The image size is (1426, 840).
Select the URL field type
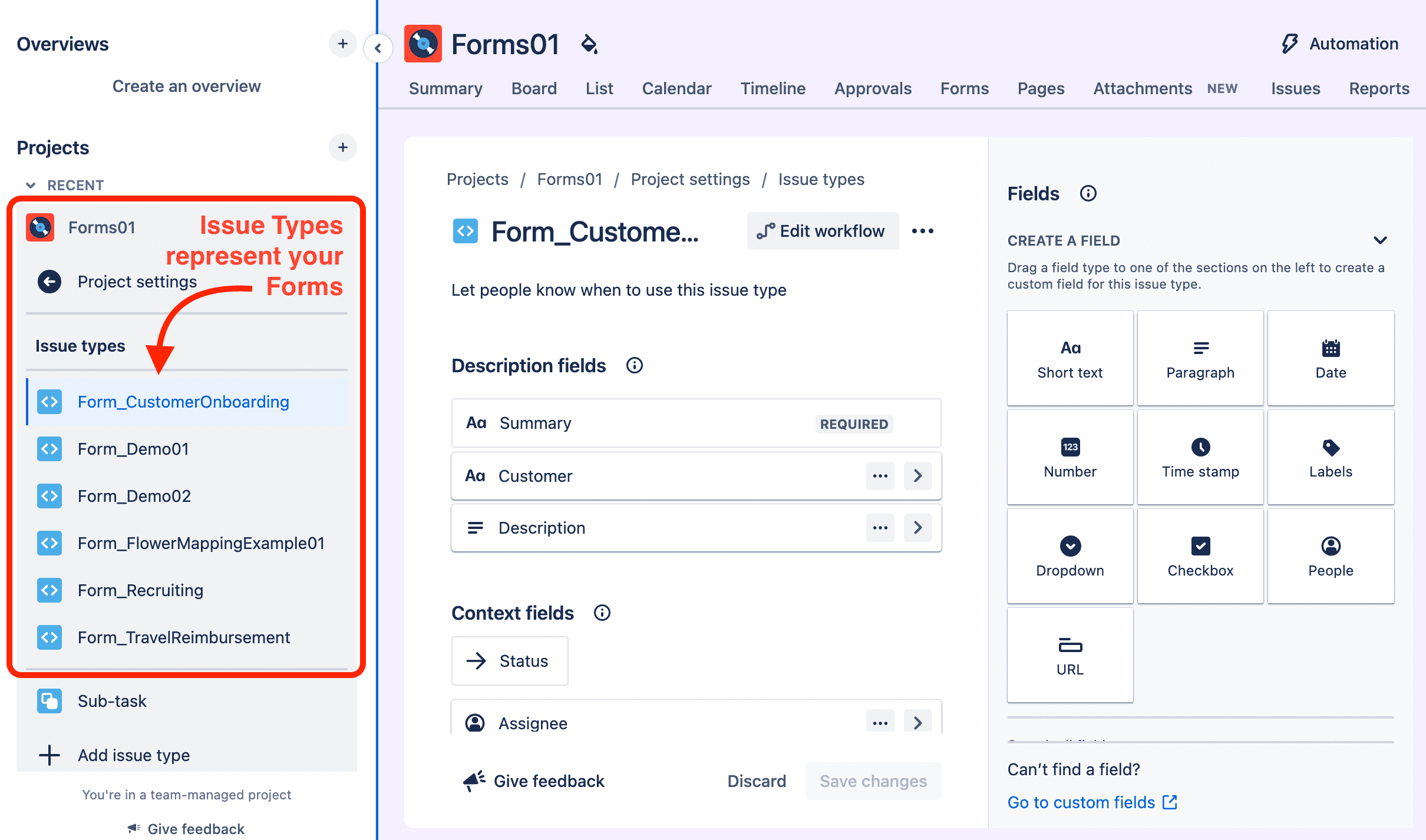tap(1069, 654)
